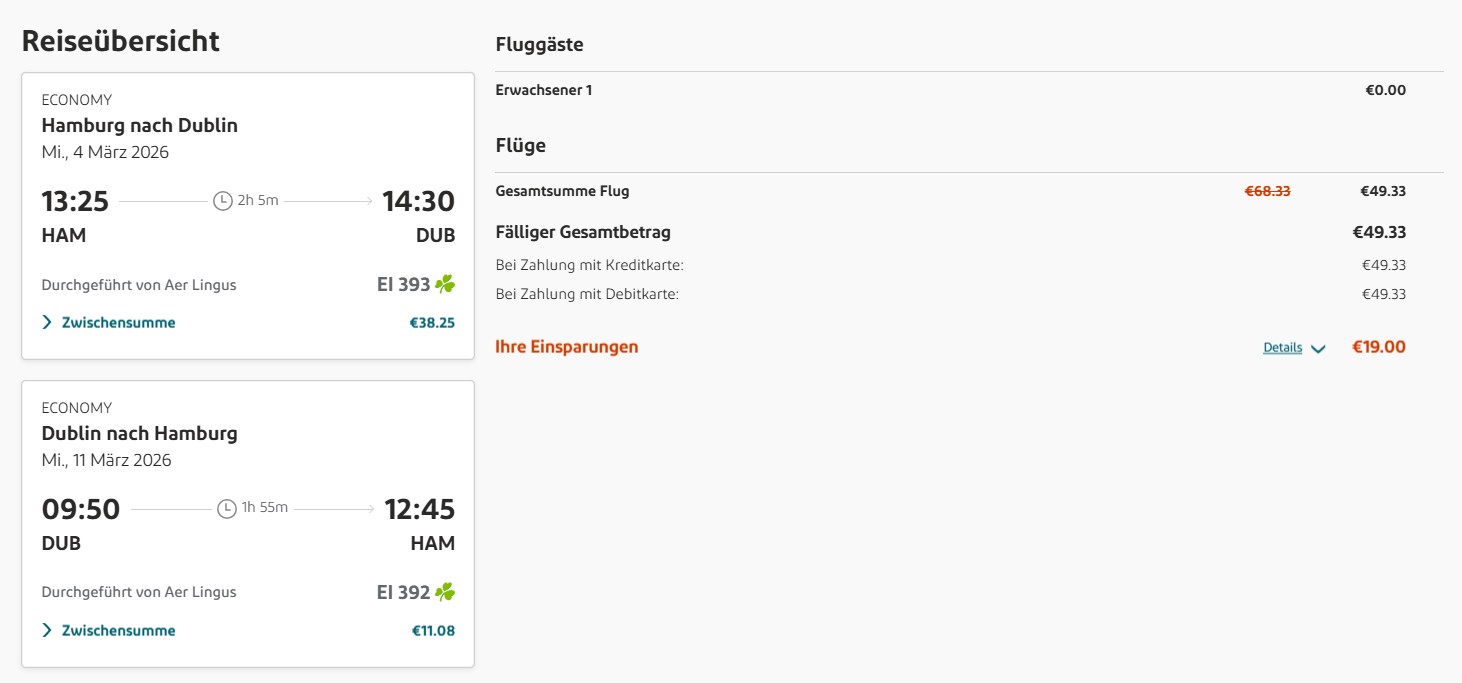Click the Ihre Einsparungen label
This screenshot has height=683, width=1462.
[x=566, y=347]
